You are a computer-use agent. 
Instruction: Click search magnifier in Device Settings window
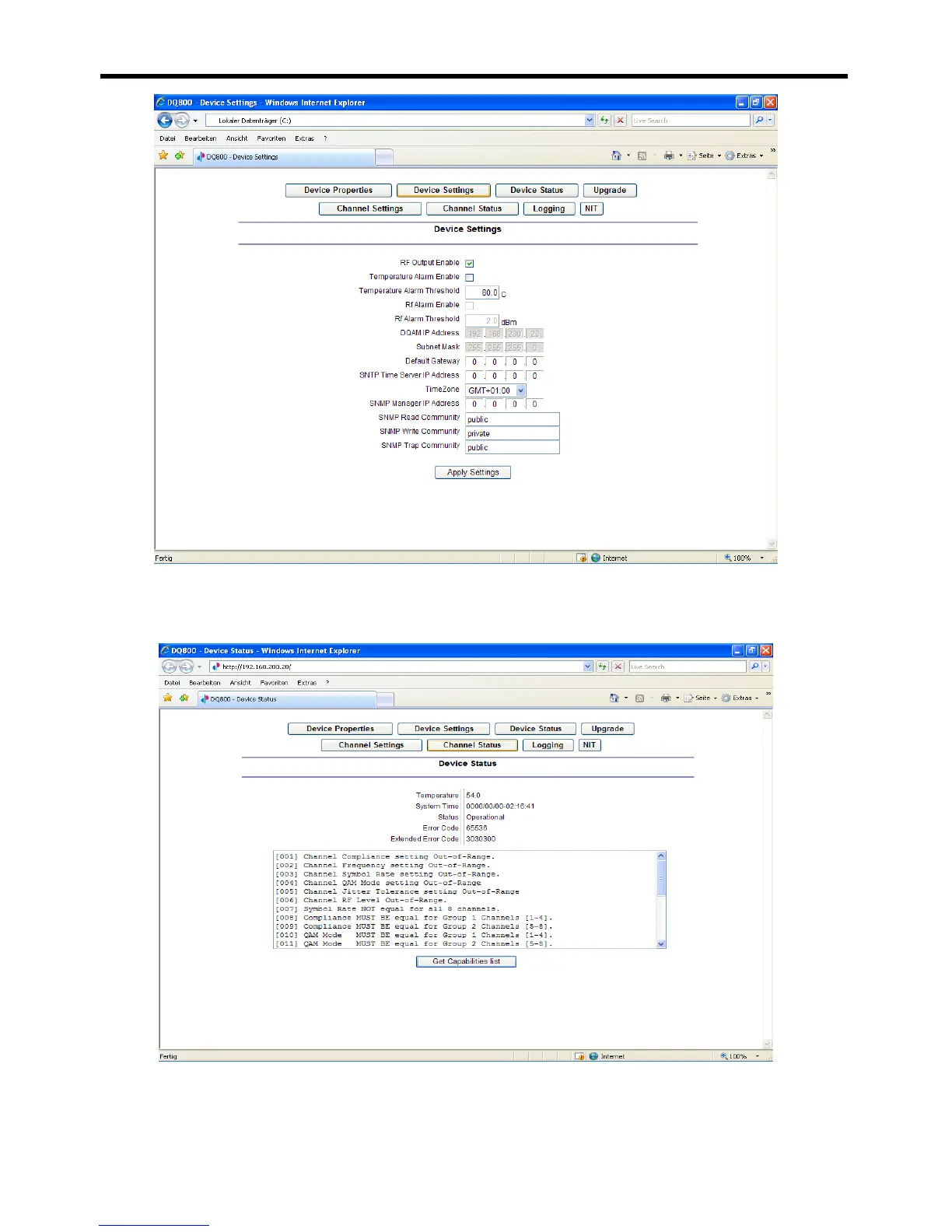tap(758, 121)
